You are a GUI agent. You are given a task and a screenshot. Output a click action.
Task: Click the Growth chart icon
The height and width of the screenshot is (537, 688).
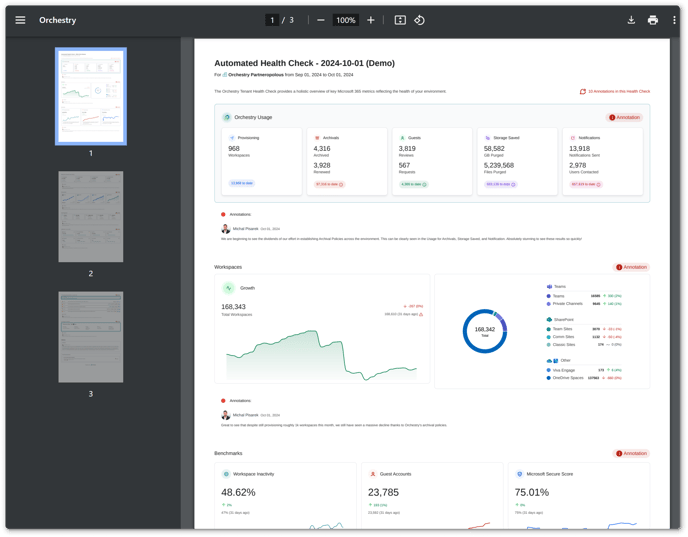click(229, 288)
